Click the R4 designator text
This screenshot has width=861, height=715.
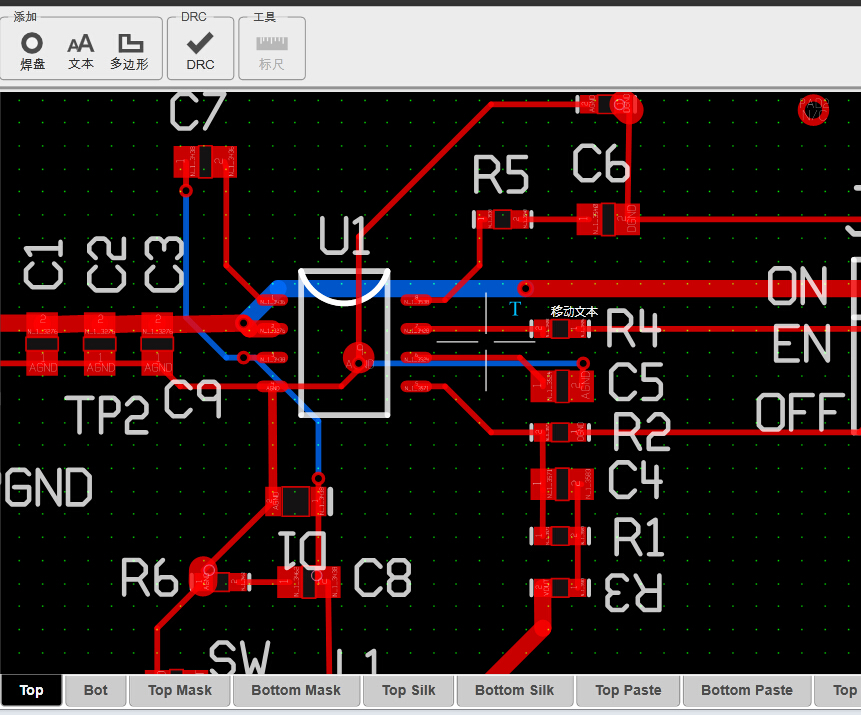(x=633, y=328)
